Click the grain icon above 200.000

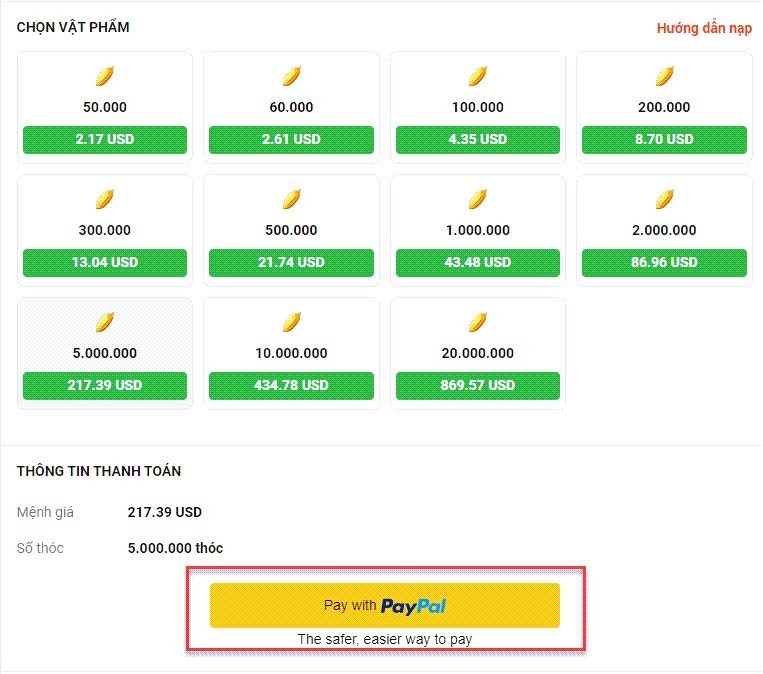click(x=664, y=76)
